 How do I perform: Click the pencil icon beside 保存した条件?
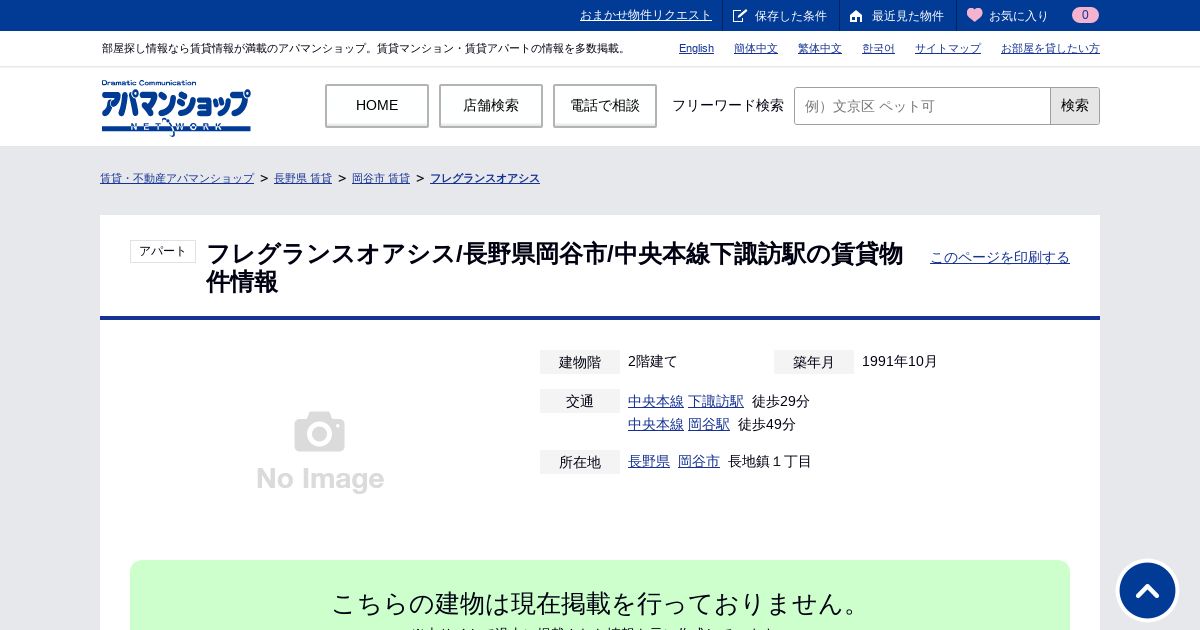pos(740,16)
